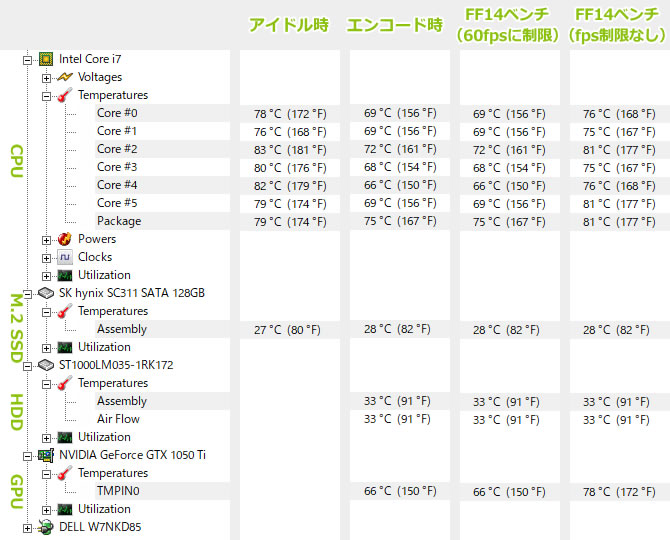Click the Clocks waveform icon
The height and width of the screenshot is (540, 670).
[x=65, y=257]
